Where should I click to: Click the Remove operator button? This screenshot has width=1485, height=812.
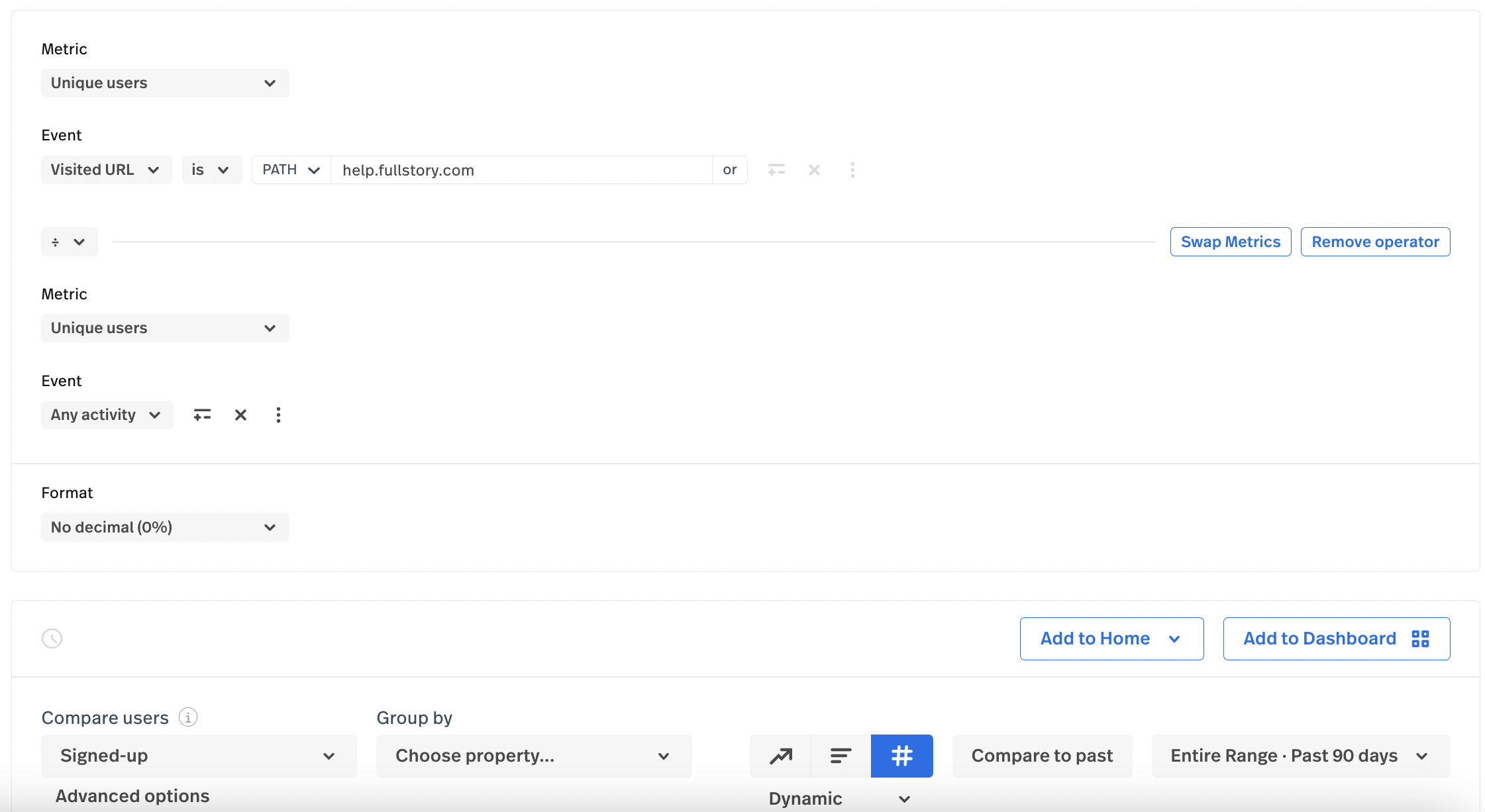[x=1375, y=242]
